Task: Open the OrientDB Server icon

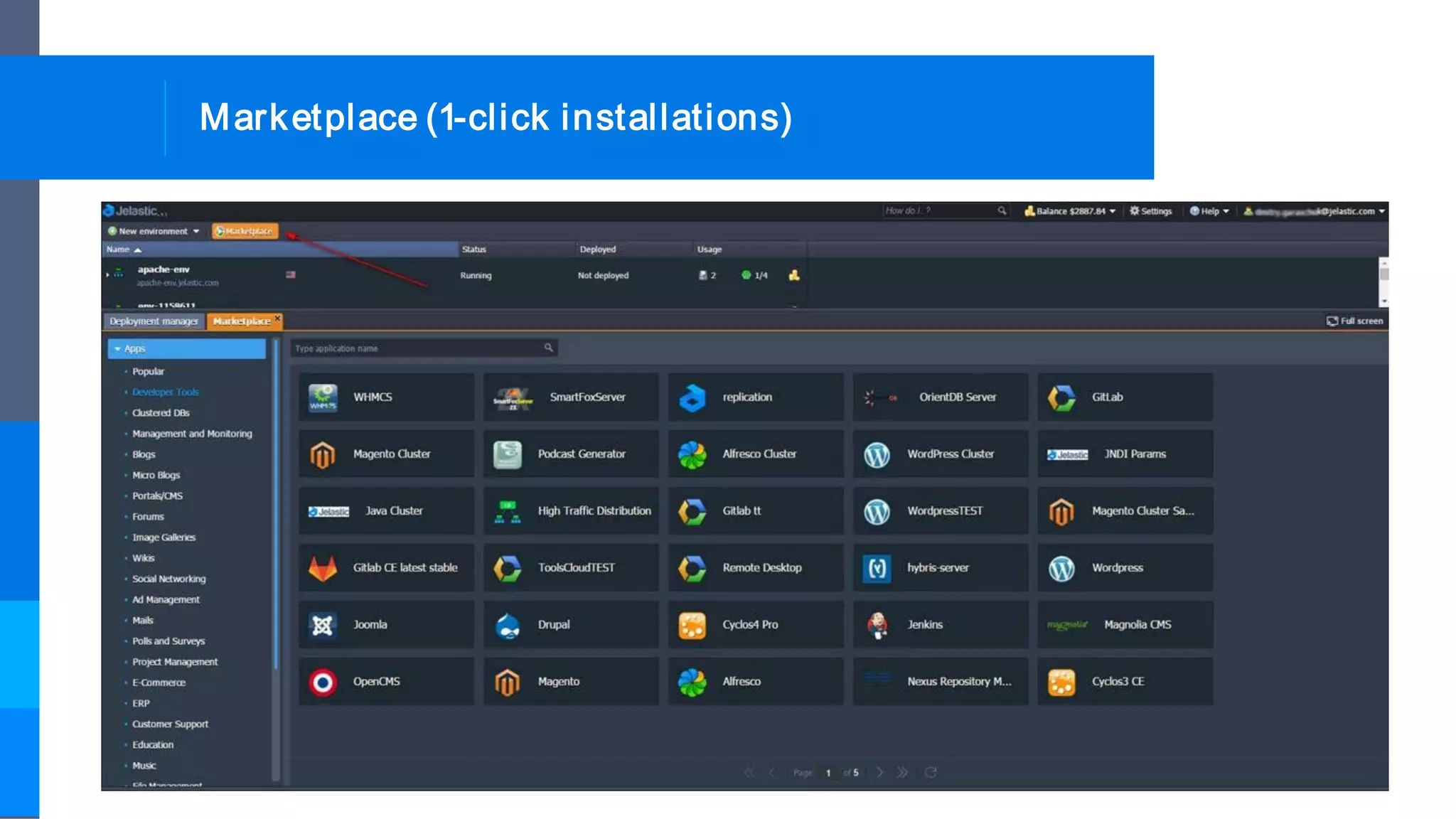Action: 880,397
